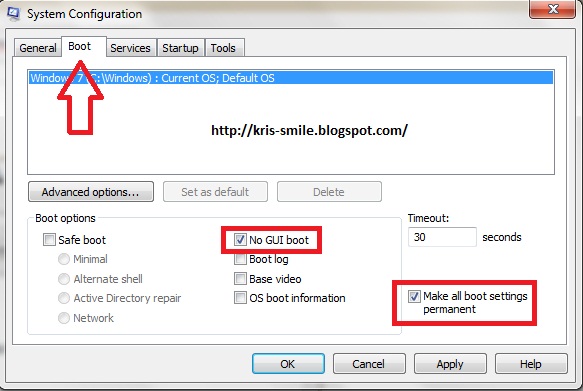Viewport: 583px width, 391px height.
Task: Choose Active Directory repair option
Action: tap(64, 298)
